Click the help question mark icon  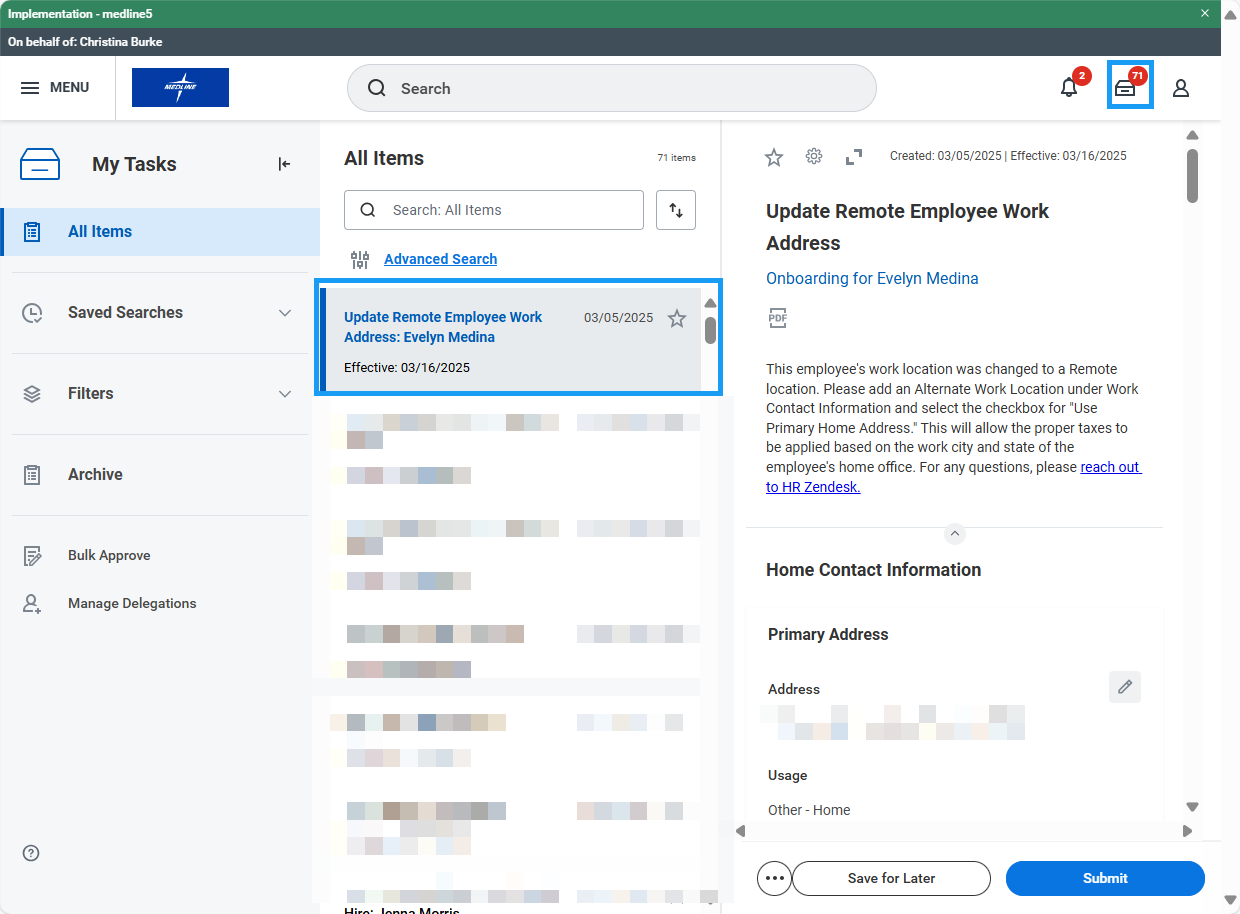tap(31, 853)
